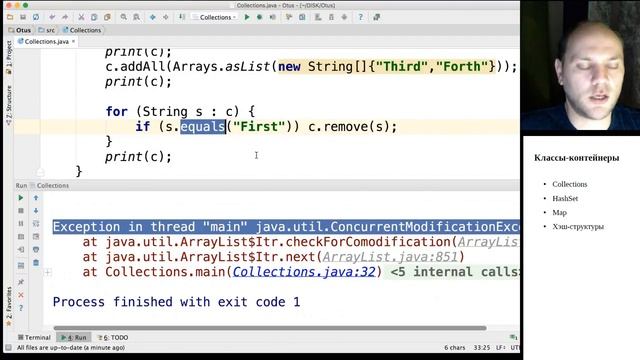Image resolution: width=640 pixels, height=360 pixels.
Task: Click the Stop square in the Run panel
Action: pyautogui.click(x=21, y=211)
